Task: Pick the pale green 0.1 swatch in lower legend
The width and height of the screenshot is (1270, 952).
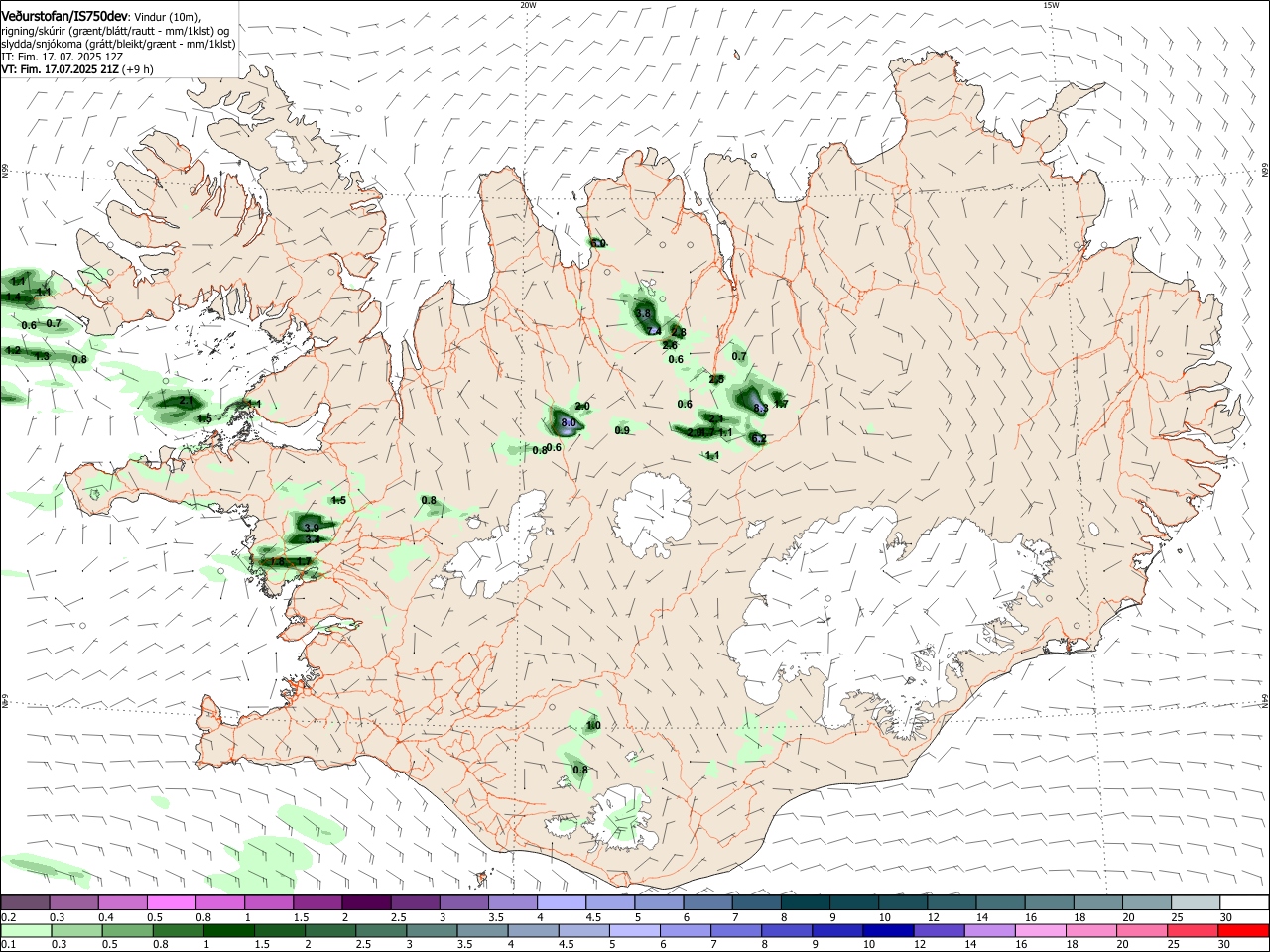Action: 26,931
